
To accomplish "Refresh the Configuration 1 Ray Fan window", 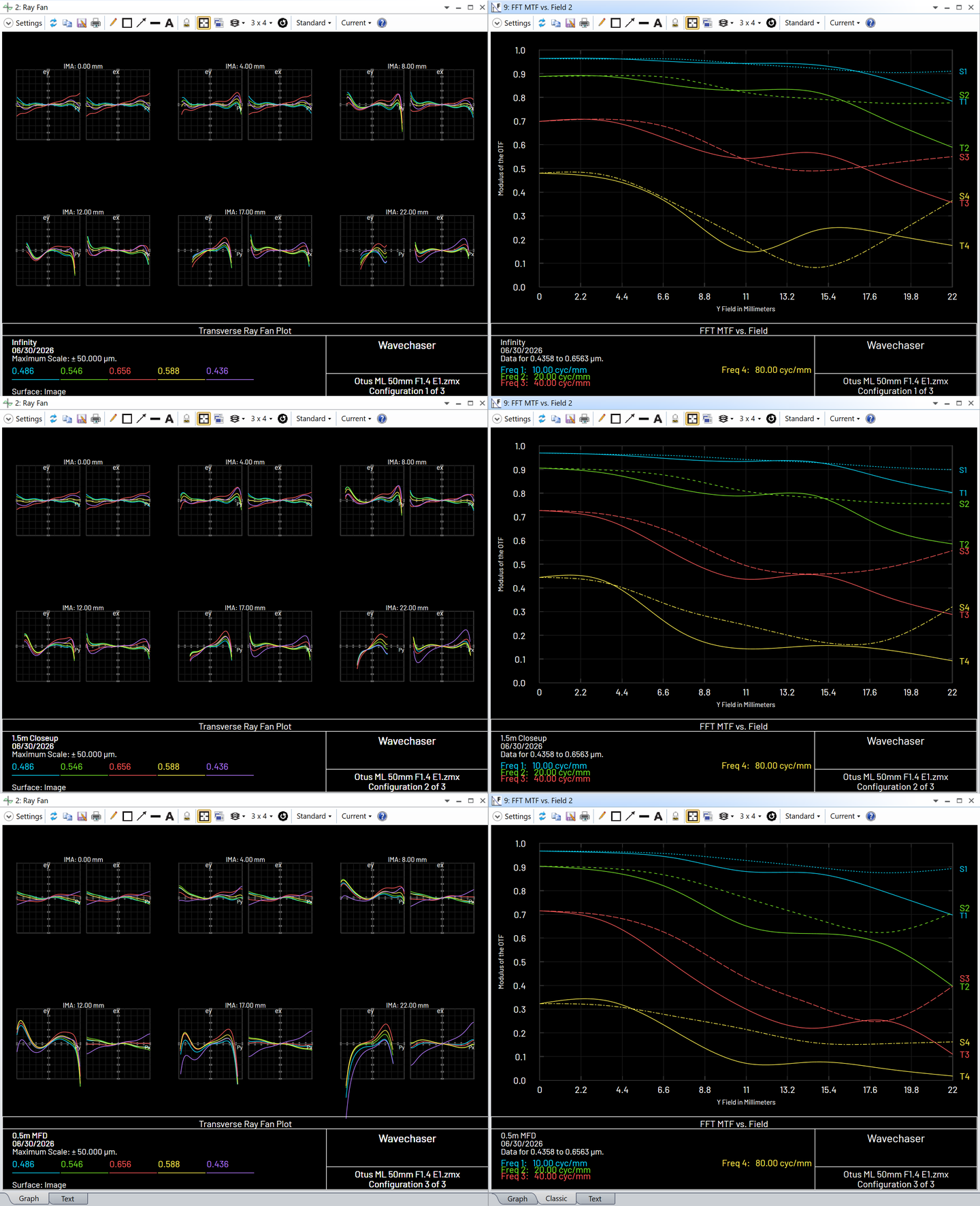I will point(53,23).
